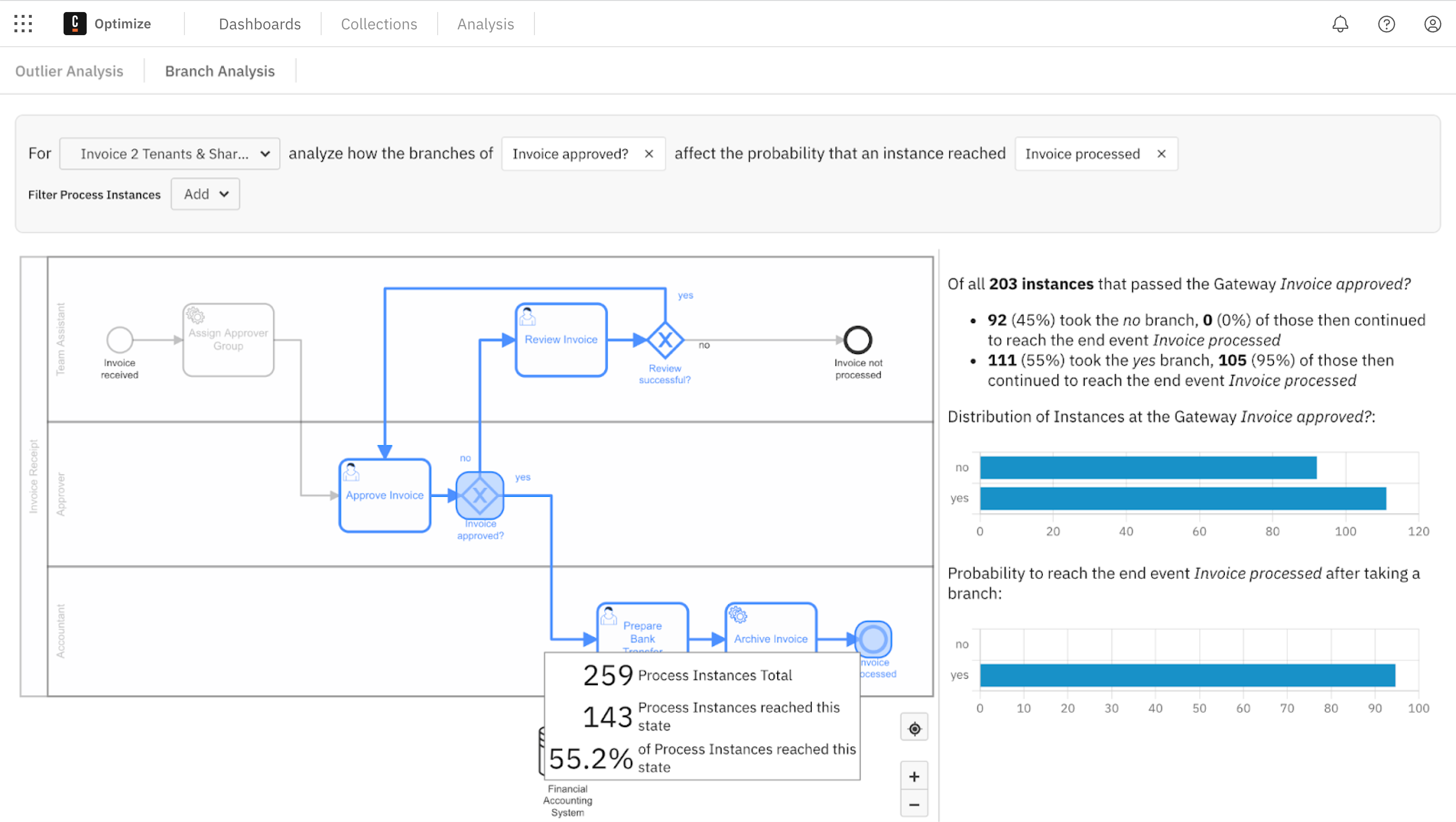Open the notifications bell
Viewport: 1456px width, 822px height.
click(1340, 24)
